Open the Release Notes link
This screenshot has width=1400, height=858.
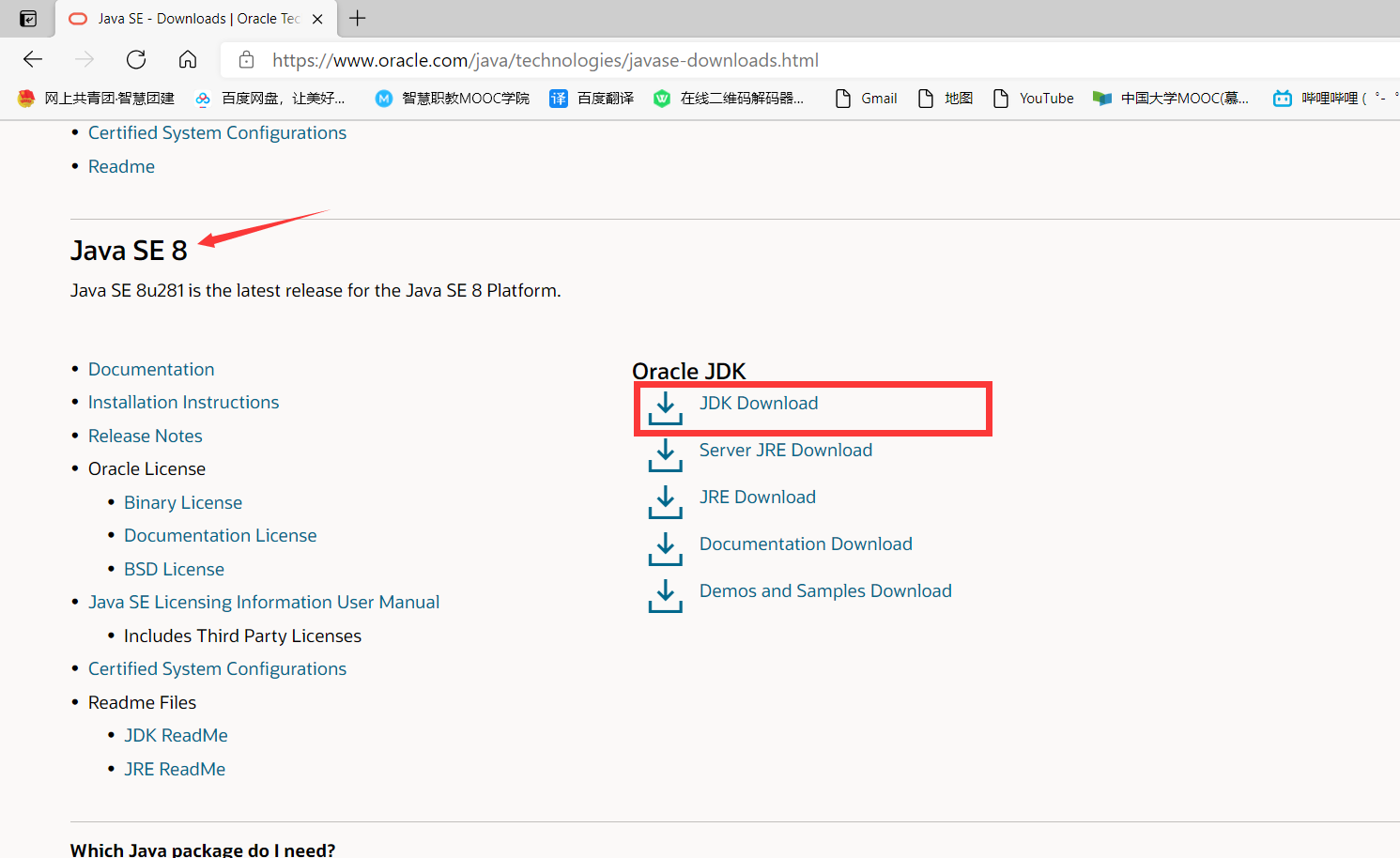tap(146, 436)
